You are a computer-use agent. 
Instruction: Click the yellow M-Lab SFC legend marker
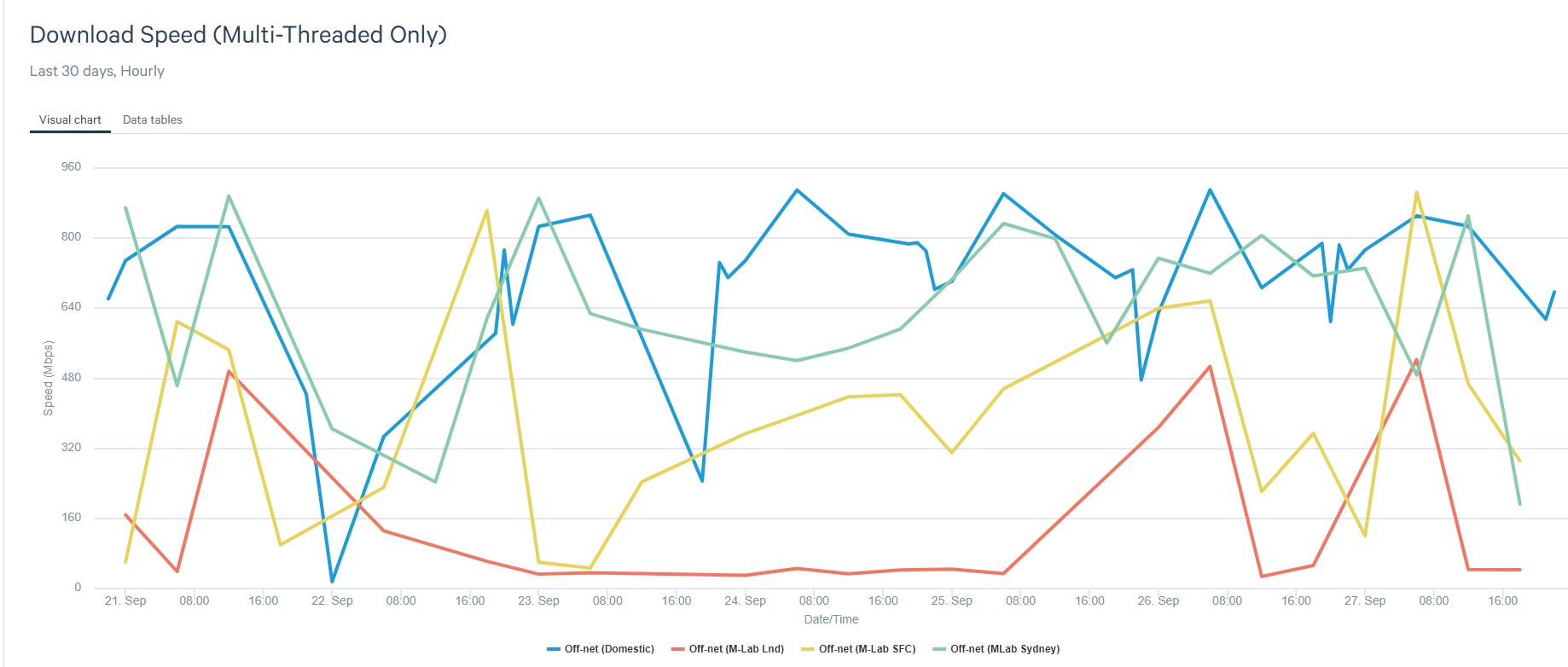pyautogui.click(x=808, y=649)
